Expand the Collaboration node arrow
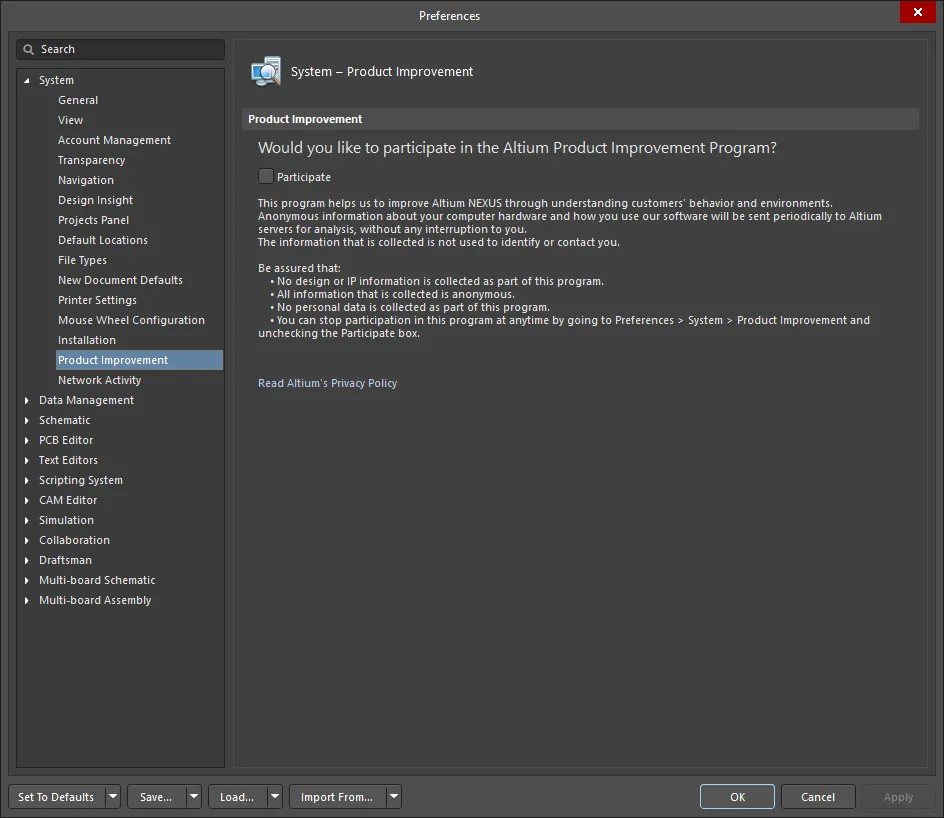 pyautogui.click(x=26, y=540)
